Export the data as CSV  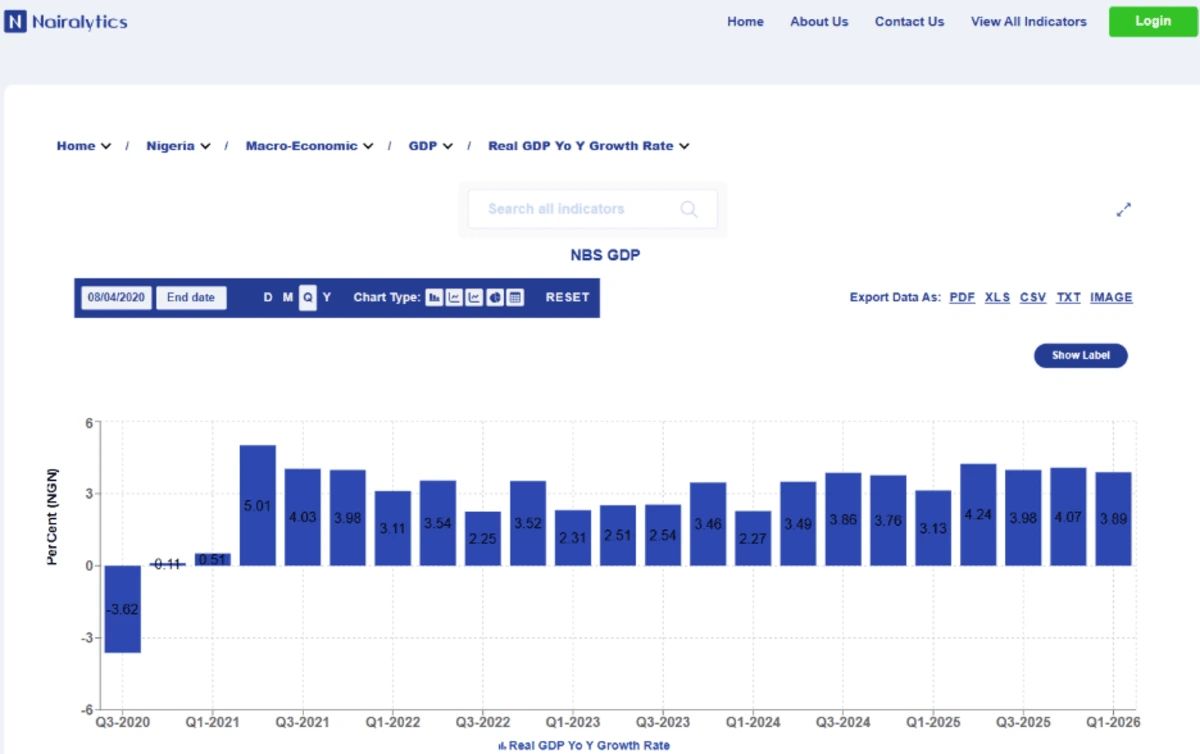coord(1033,297)
